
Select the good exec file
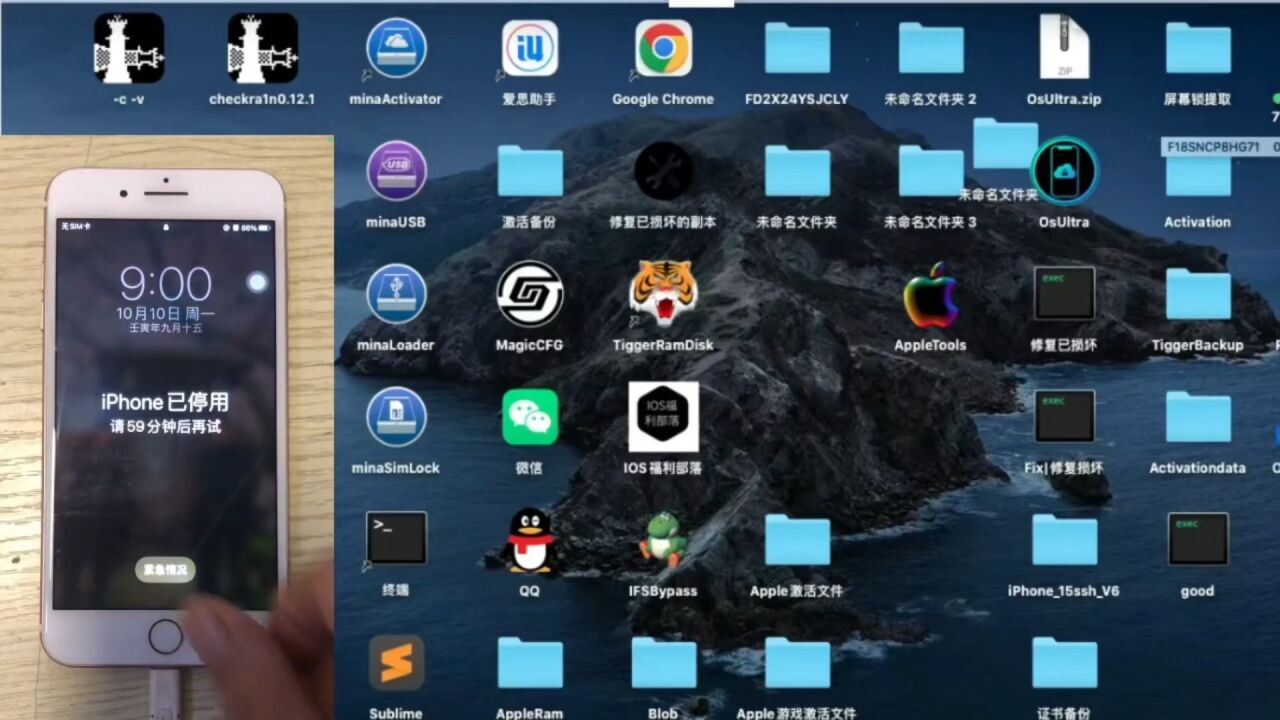[1198, 539]
